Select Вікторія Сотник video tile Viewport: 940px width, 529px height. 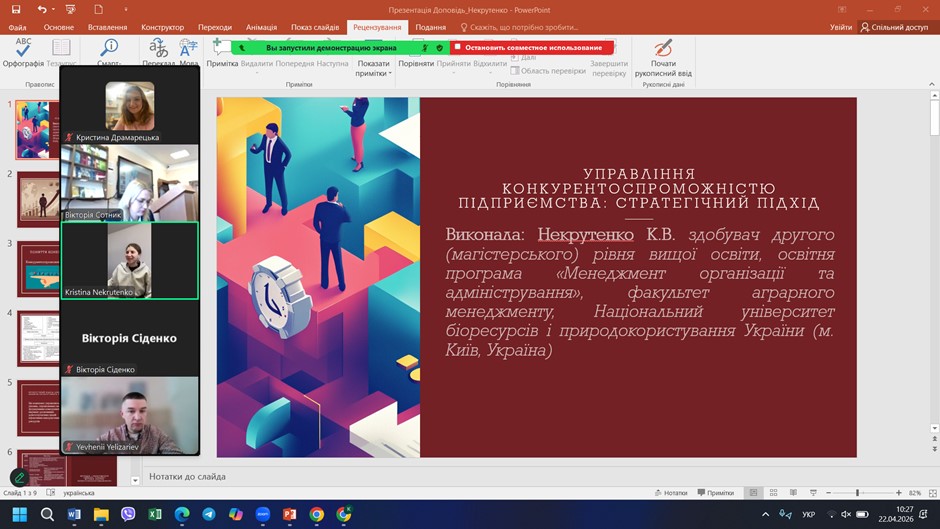[x=129, y=183]
